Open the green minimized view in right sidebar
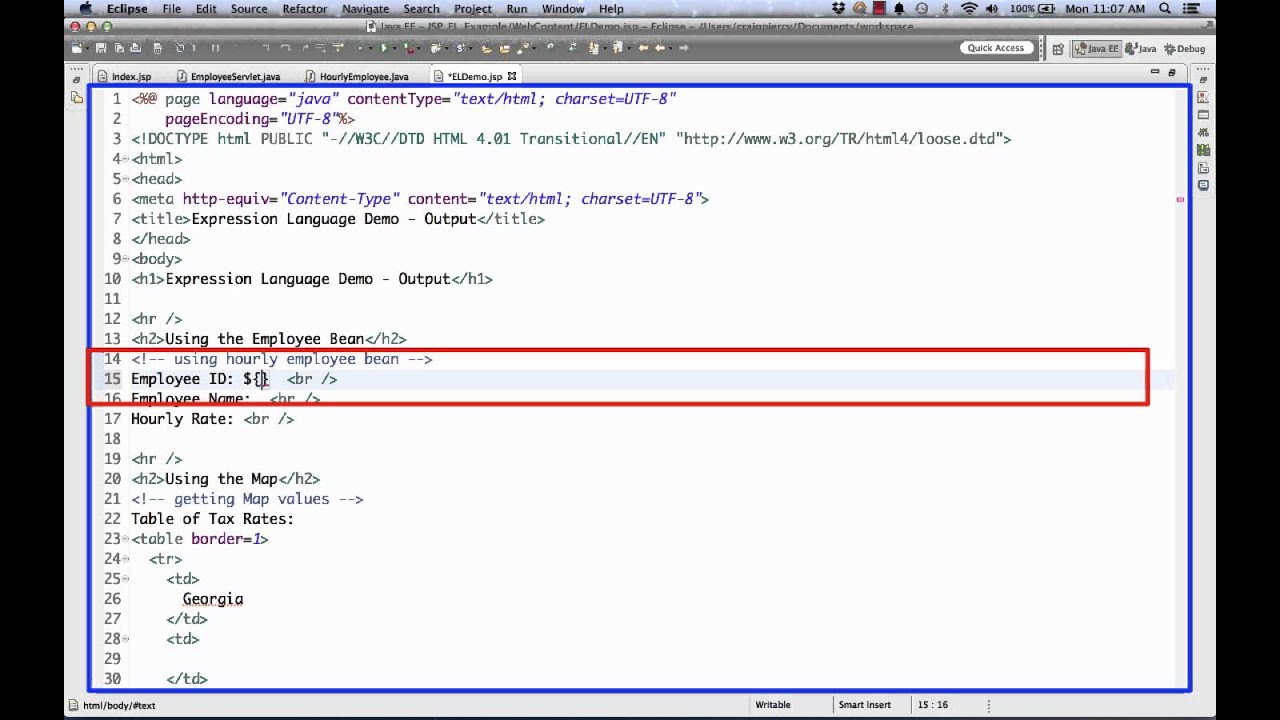 click(x=1203, y=150)
